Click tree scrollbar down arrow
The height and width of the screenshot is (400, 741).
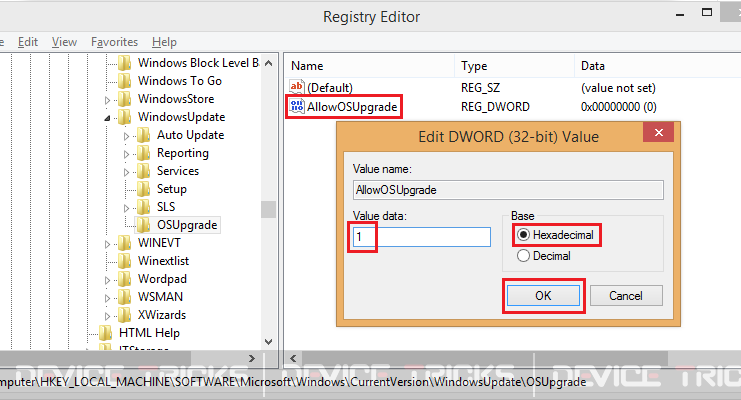[268, 341]
